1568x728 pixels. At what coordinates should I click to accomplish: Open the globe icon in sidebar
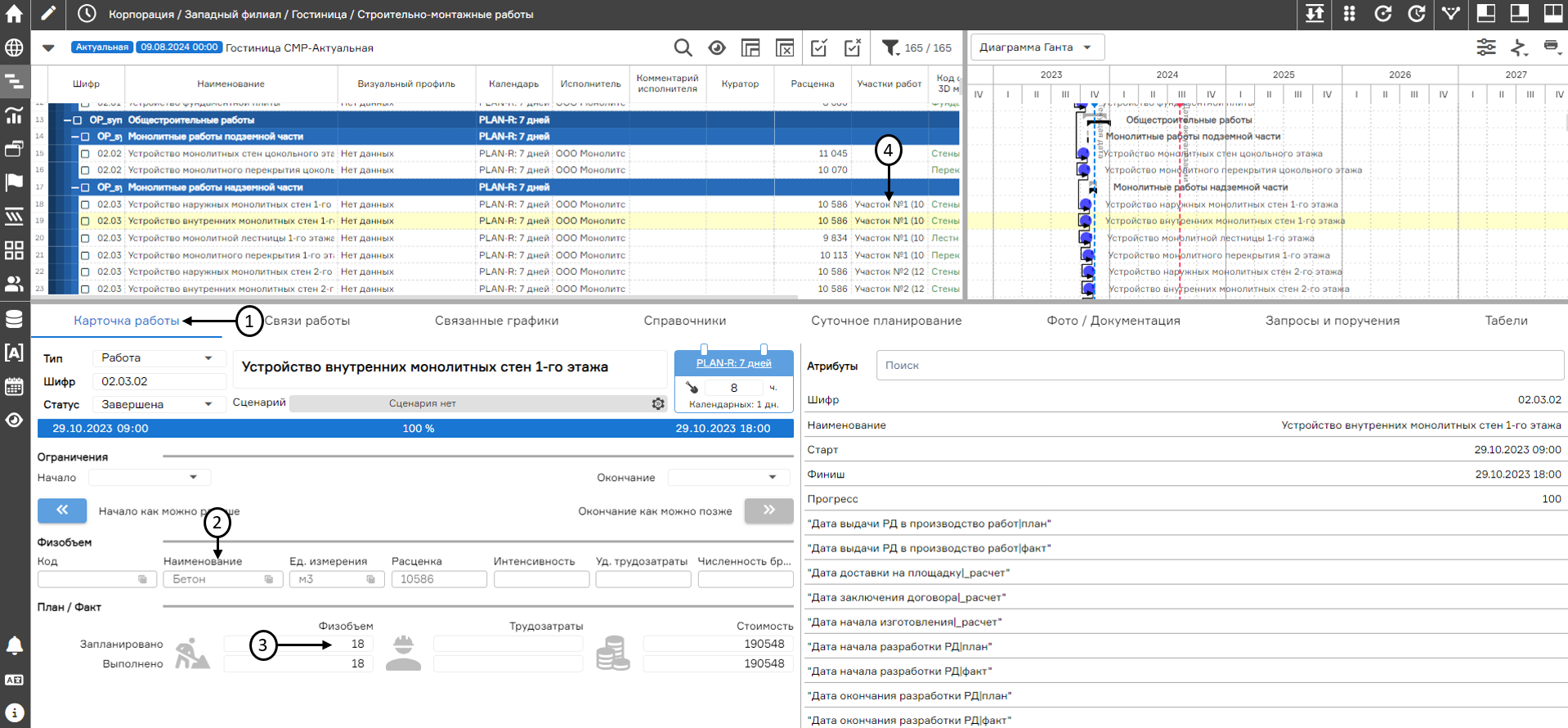click(x=14, y=47)
